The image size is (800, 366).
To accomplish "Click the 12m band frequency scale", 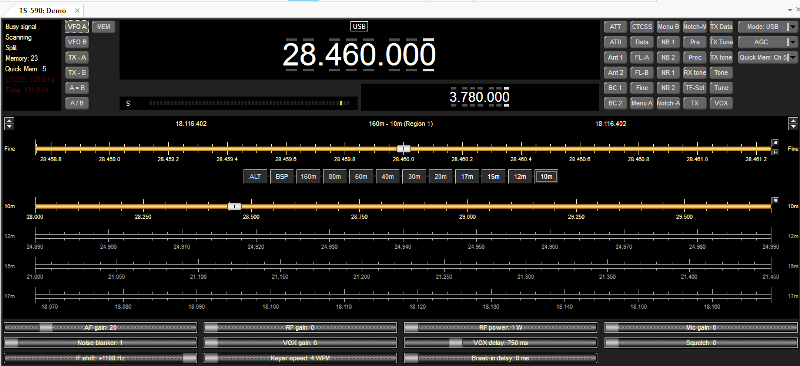I will (x=403, y=236).
